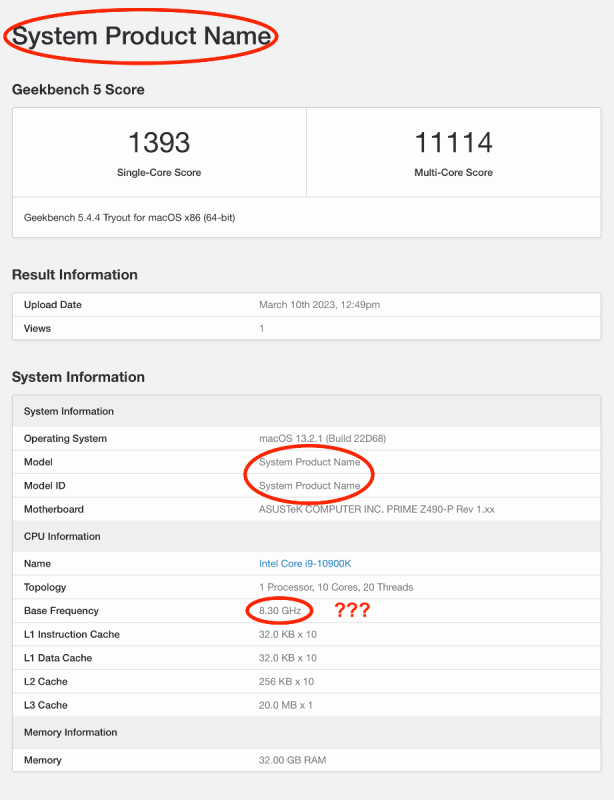This screenshot has height=800, width=614.
Task: Click the March 10th 2023, 12:49pm value
Action: click(319, 305)
